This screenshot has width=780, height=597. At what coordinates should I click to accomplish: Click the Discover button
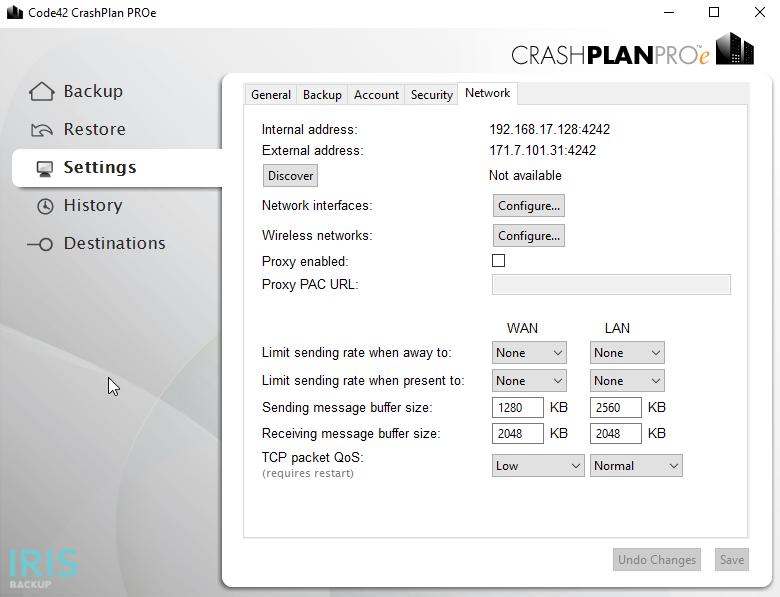coord(291,176)
